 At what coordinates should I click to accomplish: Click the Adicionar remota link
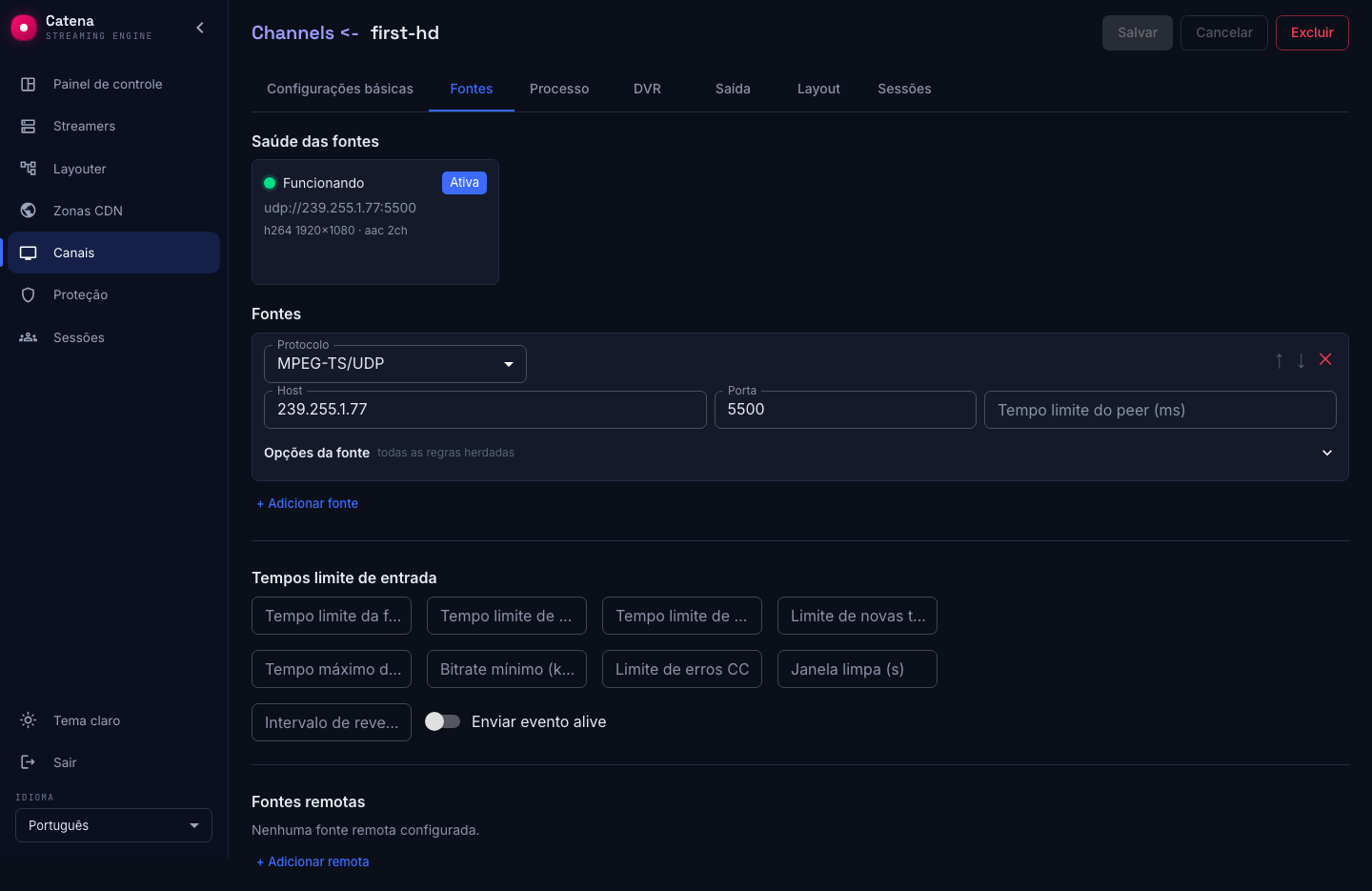click(x=313, y=861)
